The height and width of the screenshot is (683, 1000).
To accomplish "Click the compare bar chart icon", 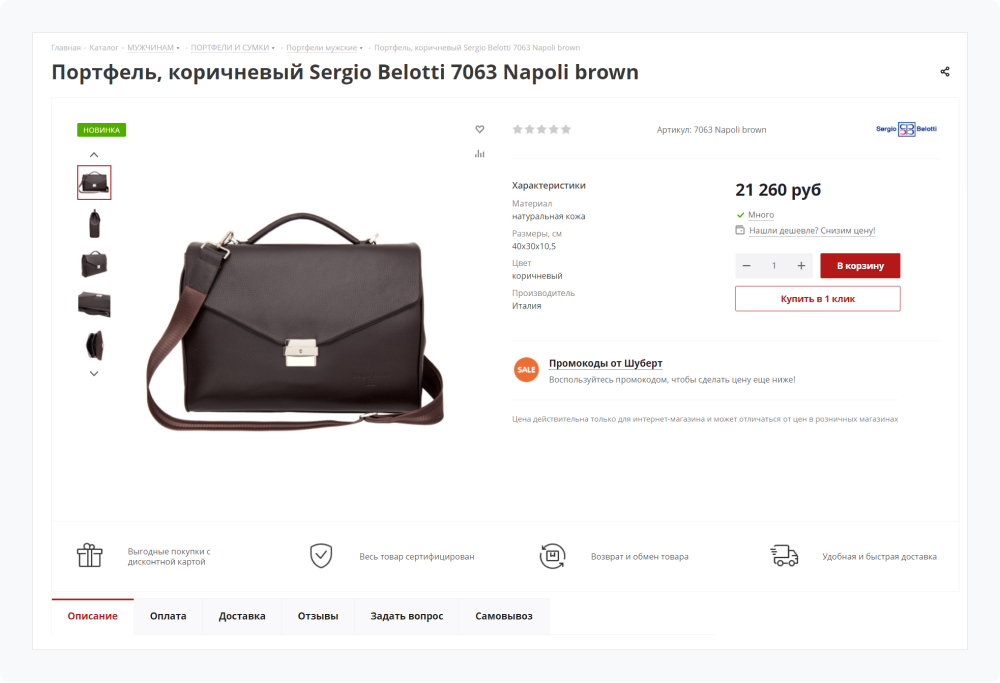I will pos(479,153).
